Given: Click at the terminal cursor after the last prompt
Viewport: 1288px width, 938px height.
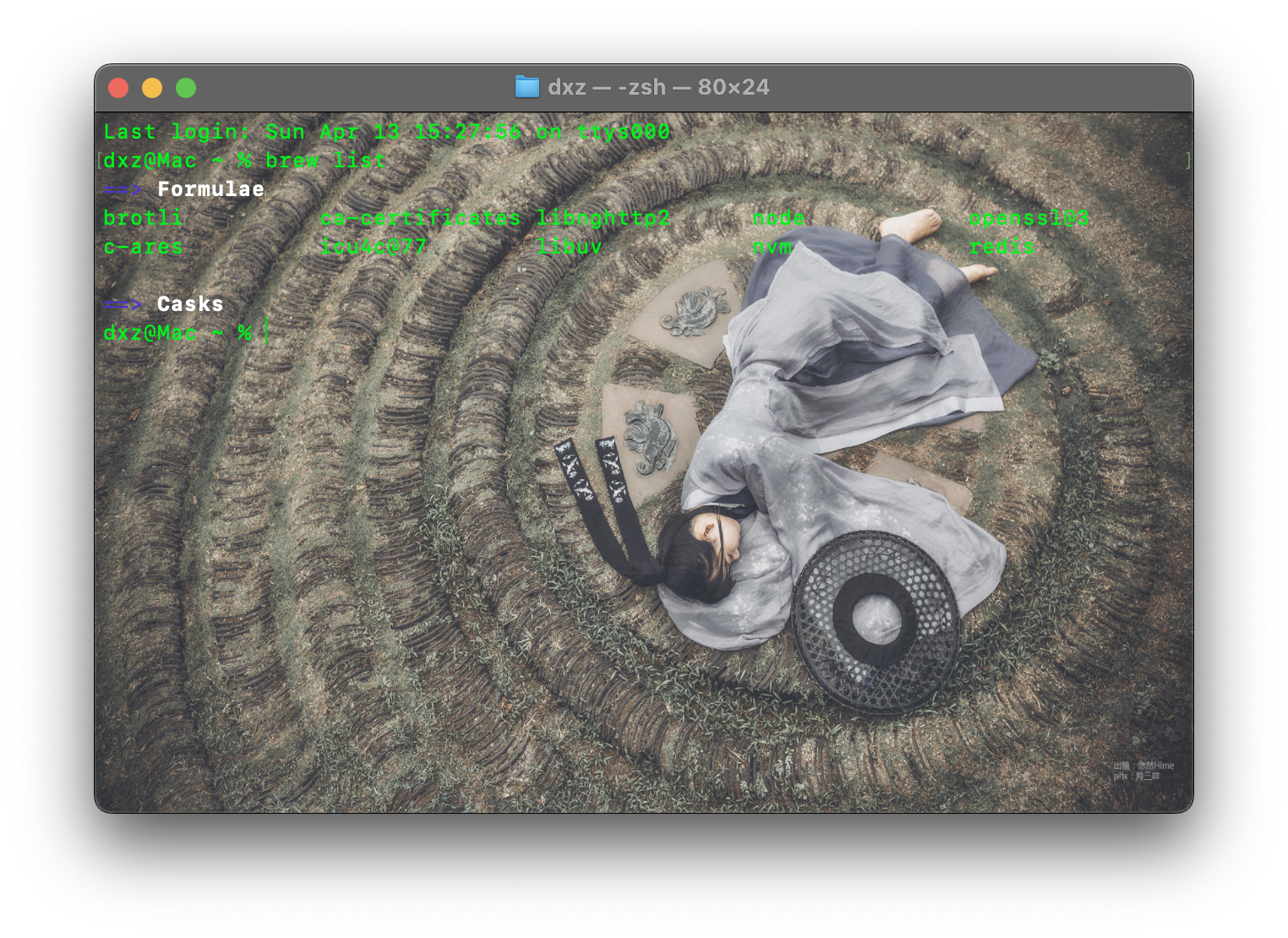Looking at the screenshot, I should click(266, 332).
